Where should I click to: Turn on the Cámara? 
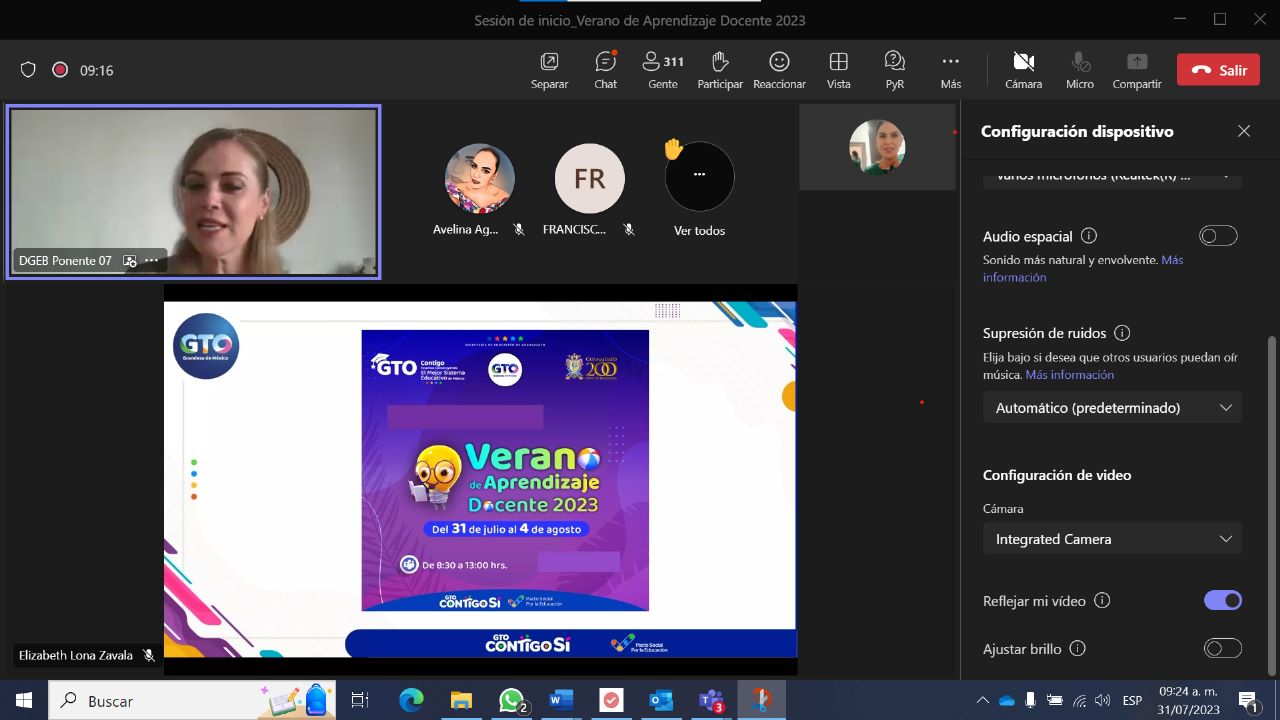[x=1023, y=68]
